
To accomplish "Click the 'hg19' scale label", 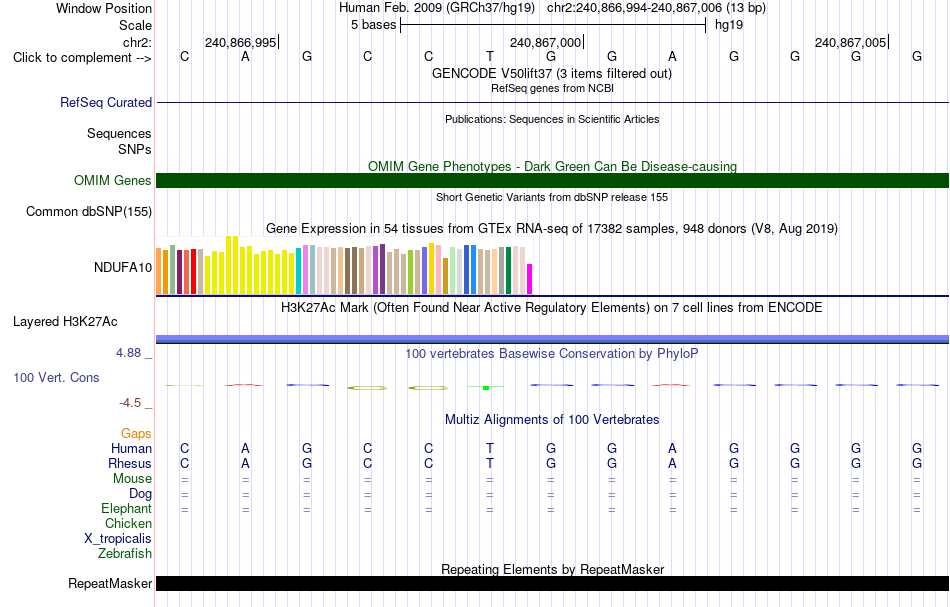I will pos(729,25).
